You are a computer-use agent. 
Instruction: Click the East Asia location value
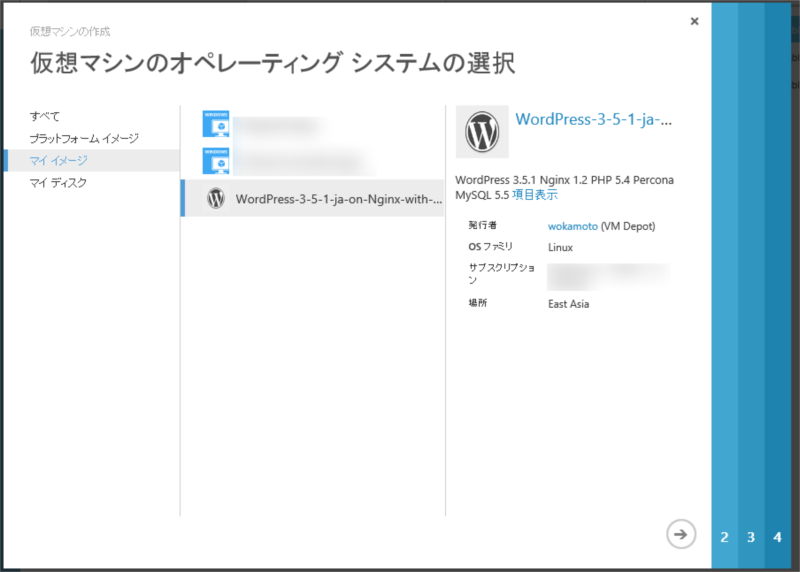[568, 304]
